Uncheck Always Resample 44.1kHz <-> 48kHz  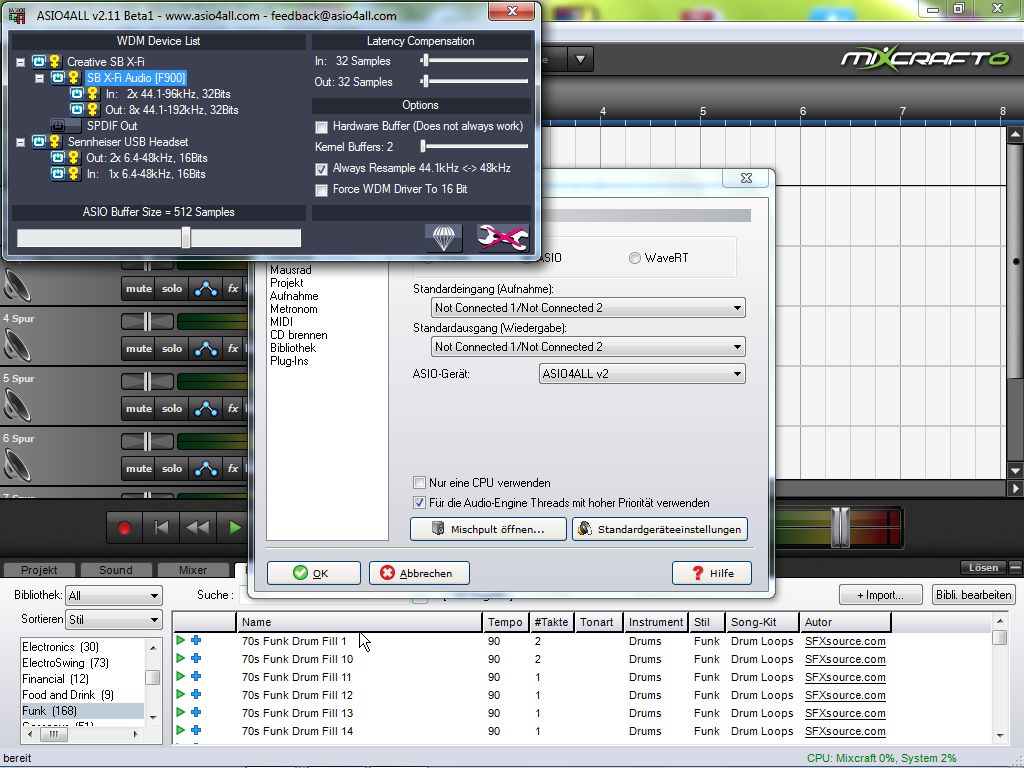click(x=321, y=169)
